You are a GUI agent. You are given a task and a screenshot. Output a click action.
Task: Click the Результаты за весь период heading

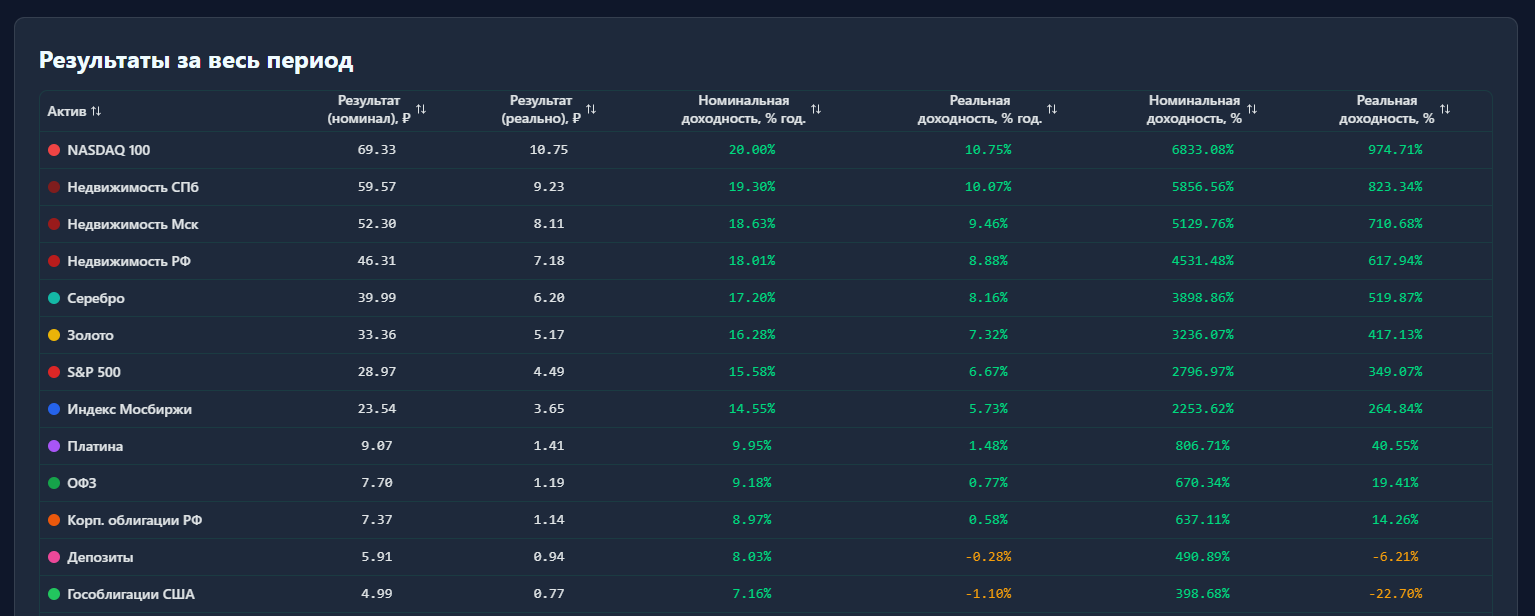point(196,60)
